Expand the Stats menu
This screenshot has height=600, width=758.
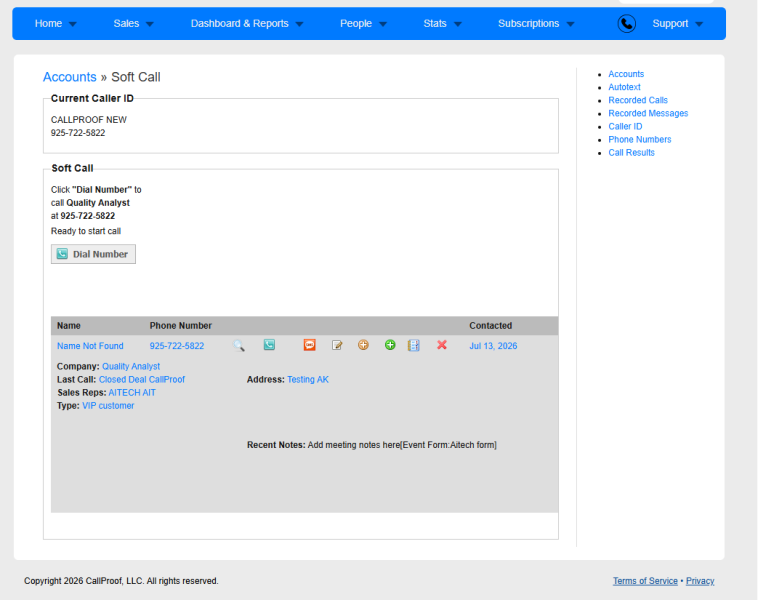[442, 24]
